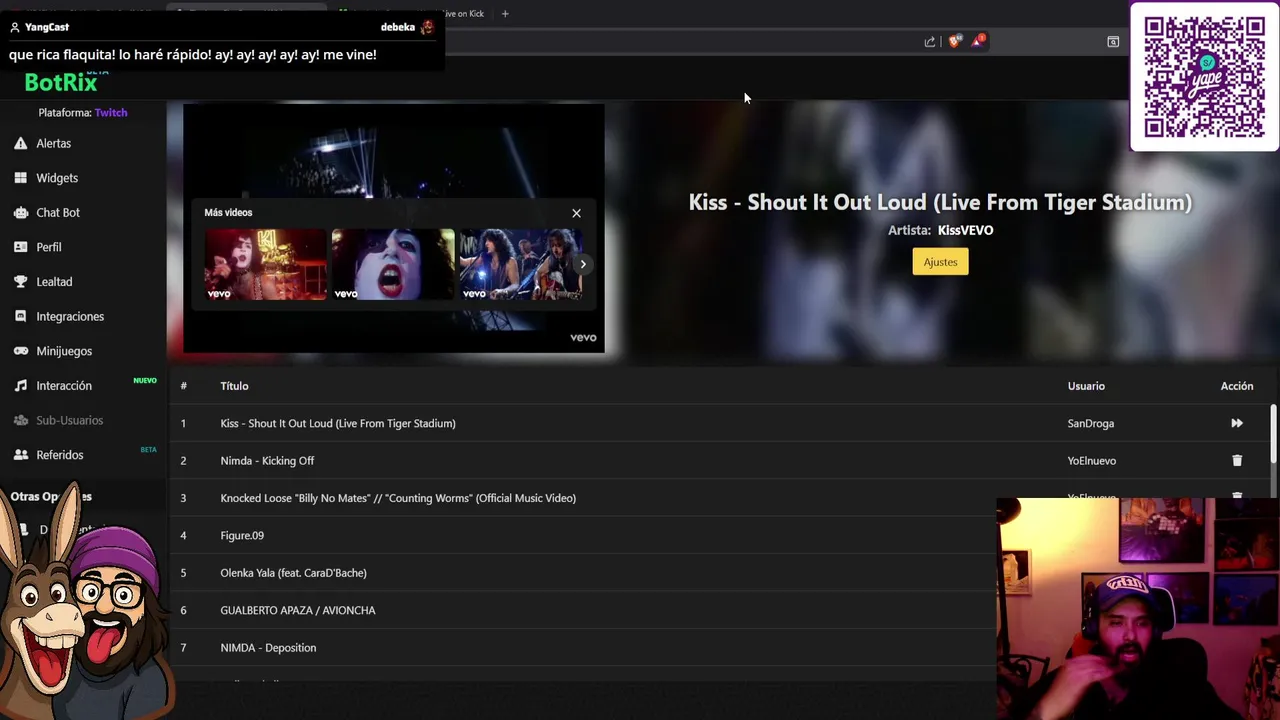This screenshot has width=1280, height=720.
Task: Show next videos with the right chevron
Action: click(x=582, y=264)
